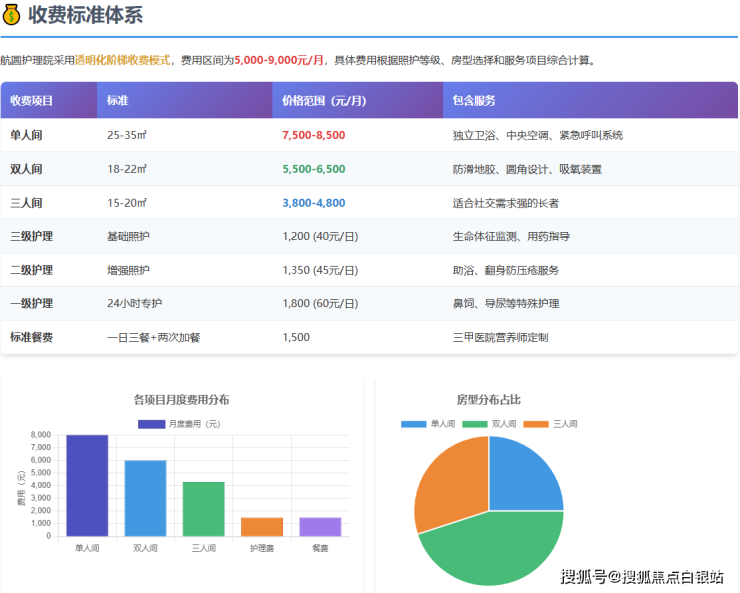The width and height of the screenshot is (740, 593).
Task: Click the light purple 餐费 bar
Action: [320, 527]
